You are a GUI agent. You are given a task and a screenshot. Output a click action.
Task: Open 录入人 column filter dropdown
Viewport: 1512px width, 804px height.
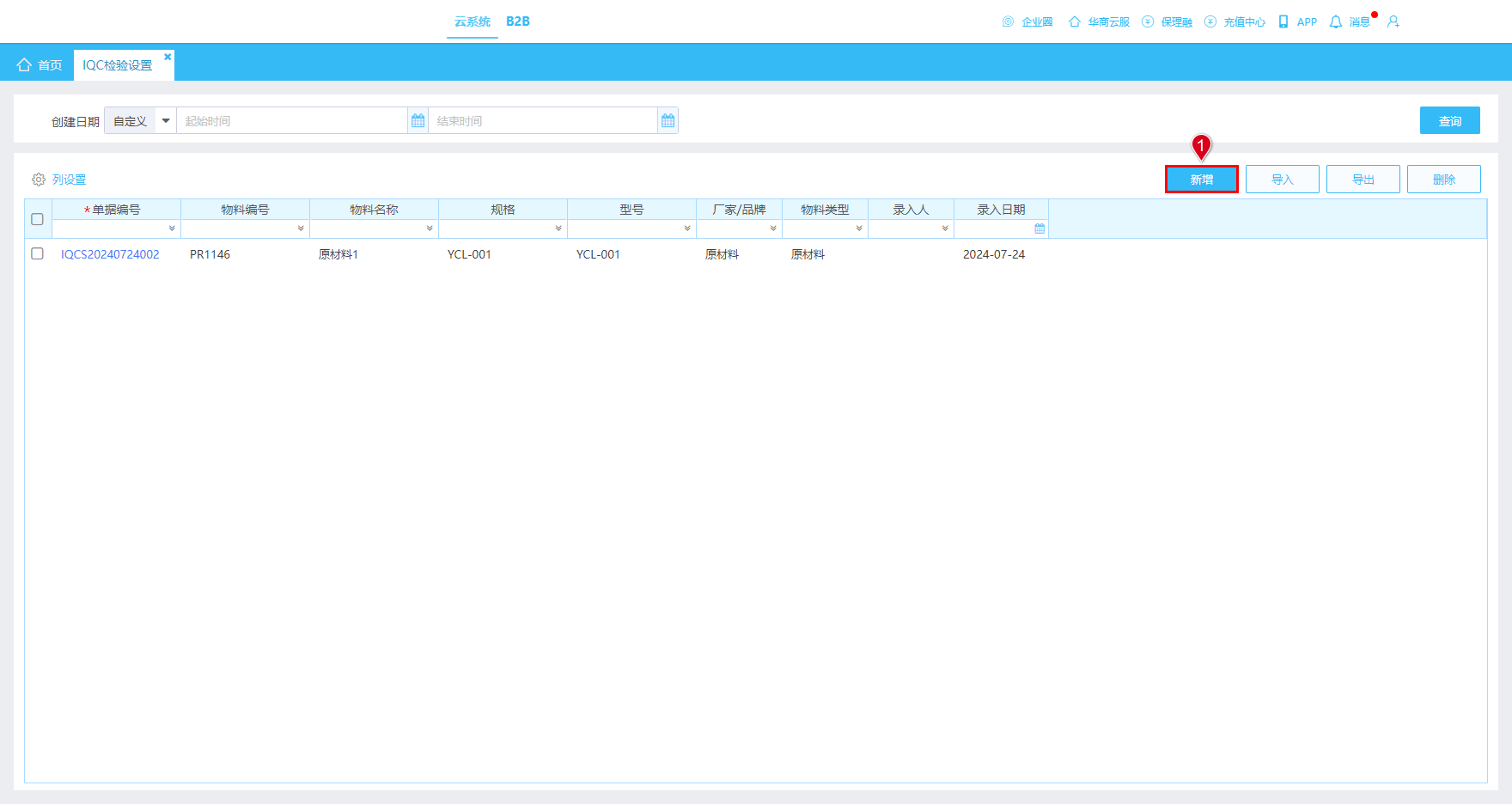coord(945,228)
